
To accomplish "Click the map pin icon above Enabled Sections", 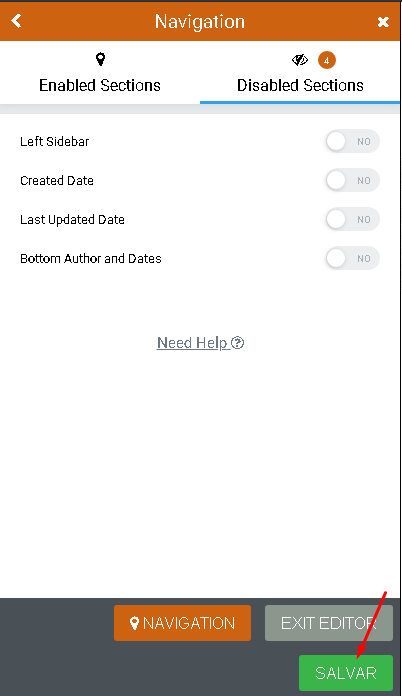I will [x=101, y=59].
